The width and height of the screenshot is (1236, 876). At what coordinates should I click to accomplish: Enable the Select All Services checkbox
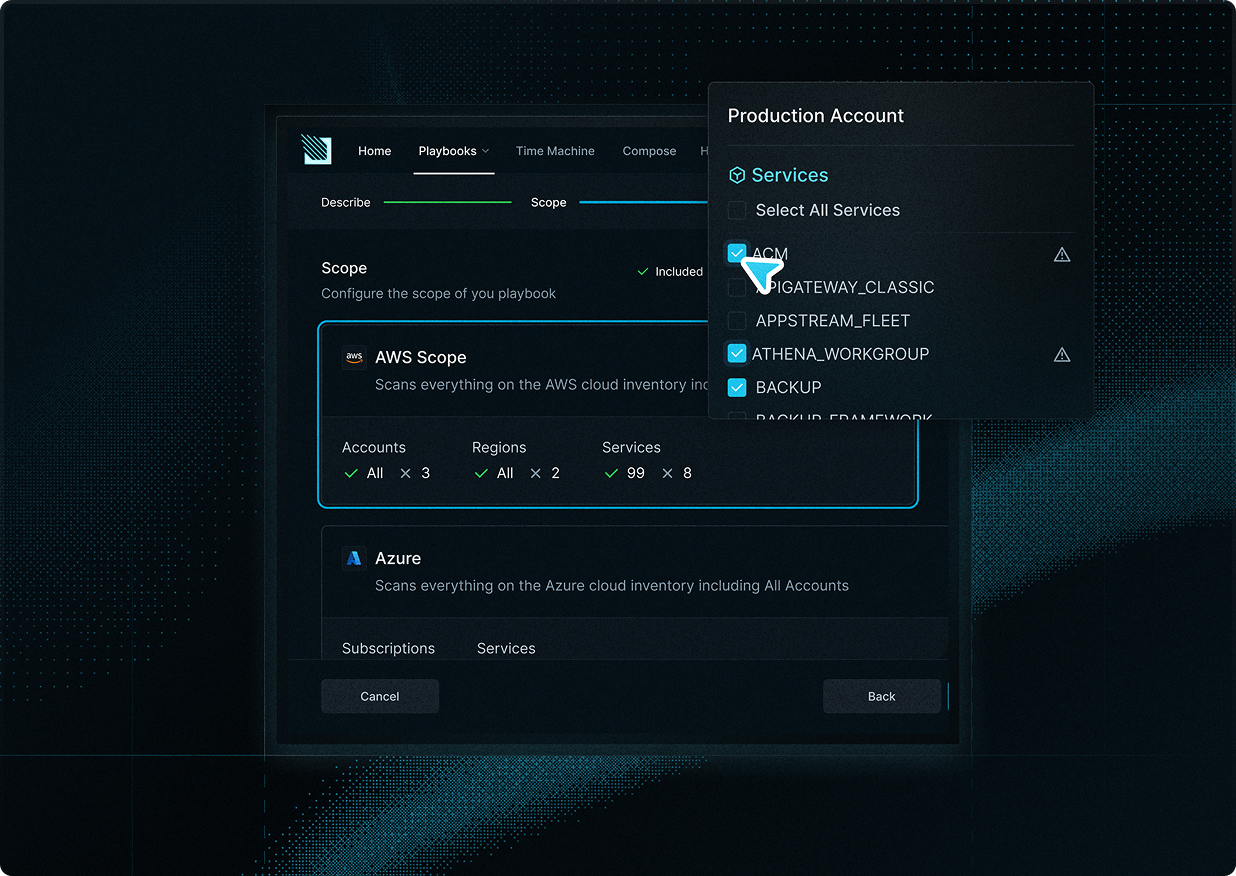point(737,210)
